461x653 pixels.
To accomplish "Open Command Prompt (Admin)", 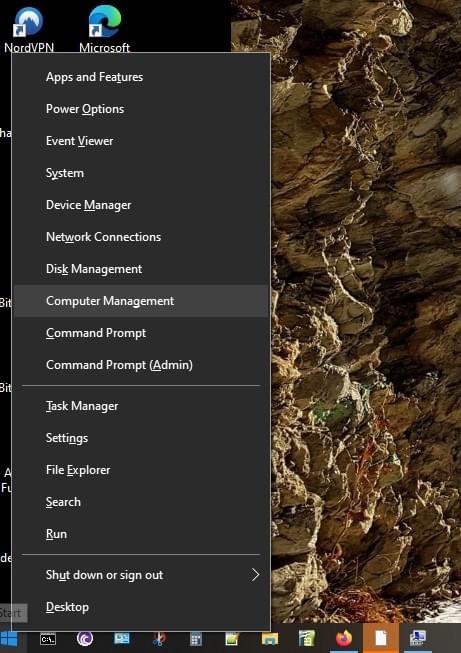I will [141, 365].
